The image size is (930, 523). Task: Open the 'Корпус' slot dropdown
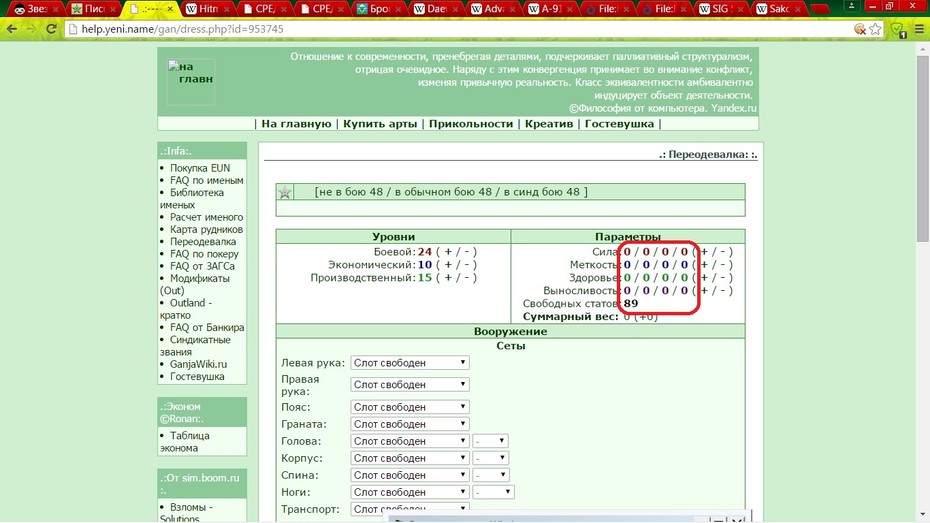point(410,458)
